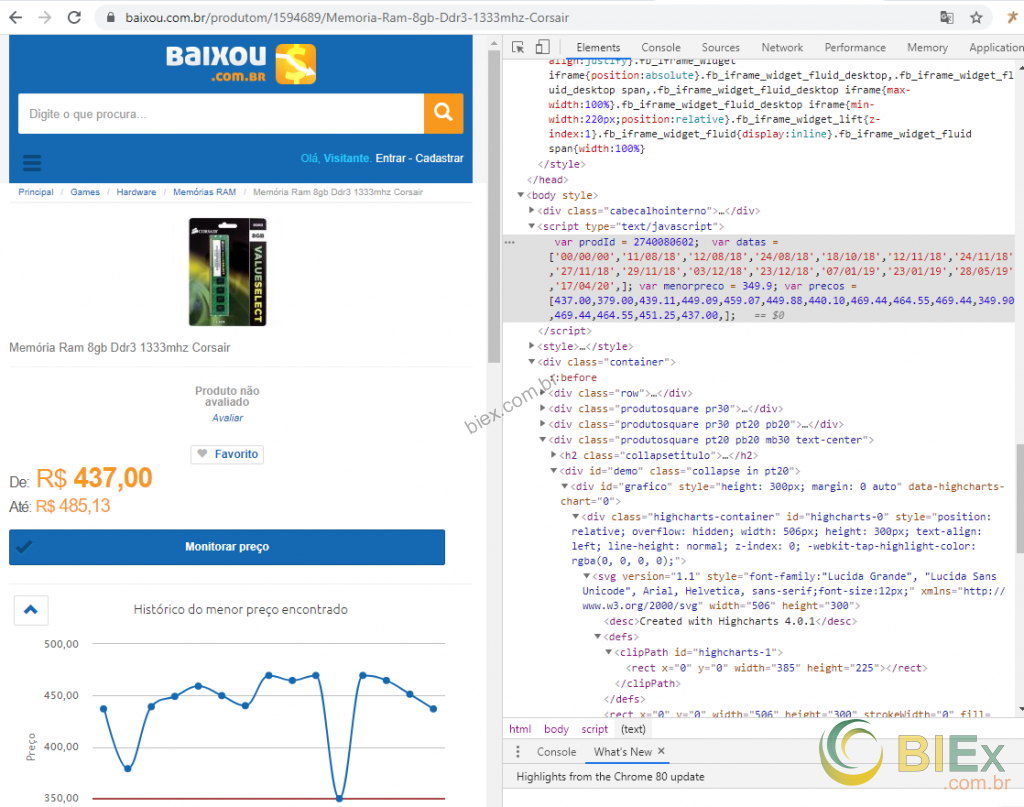
Task: Click the R$ 485,13 maximum price
Action: coord(72,506)
